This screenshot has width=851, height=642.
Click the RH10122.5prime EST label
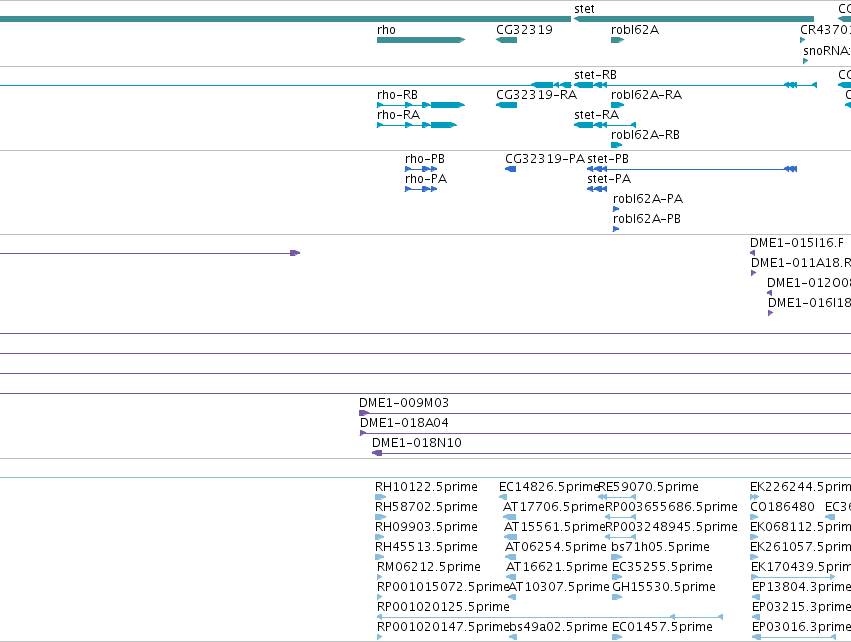pyautogui.click(x=426, y=487)
